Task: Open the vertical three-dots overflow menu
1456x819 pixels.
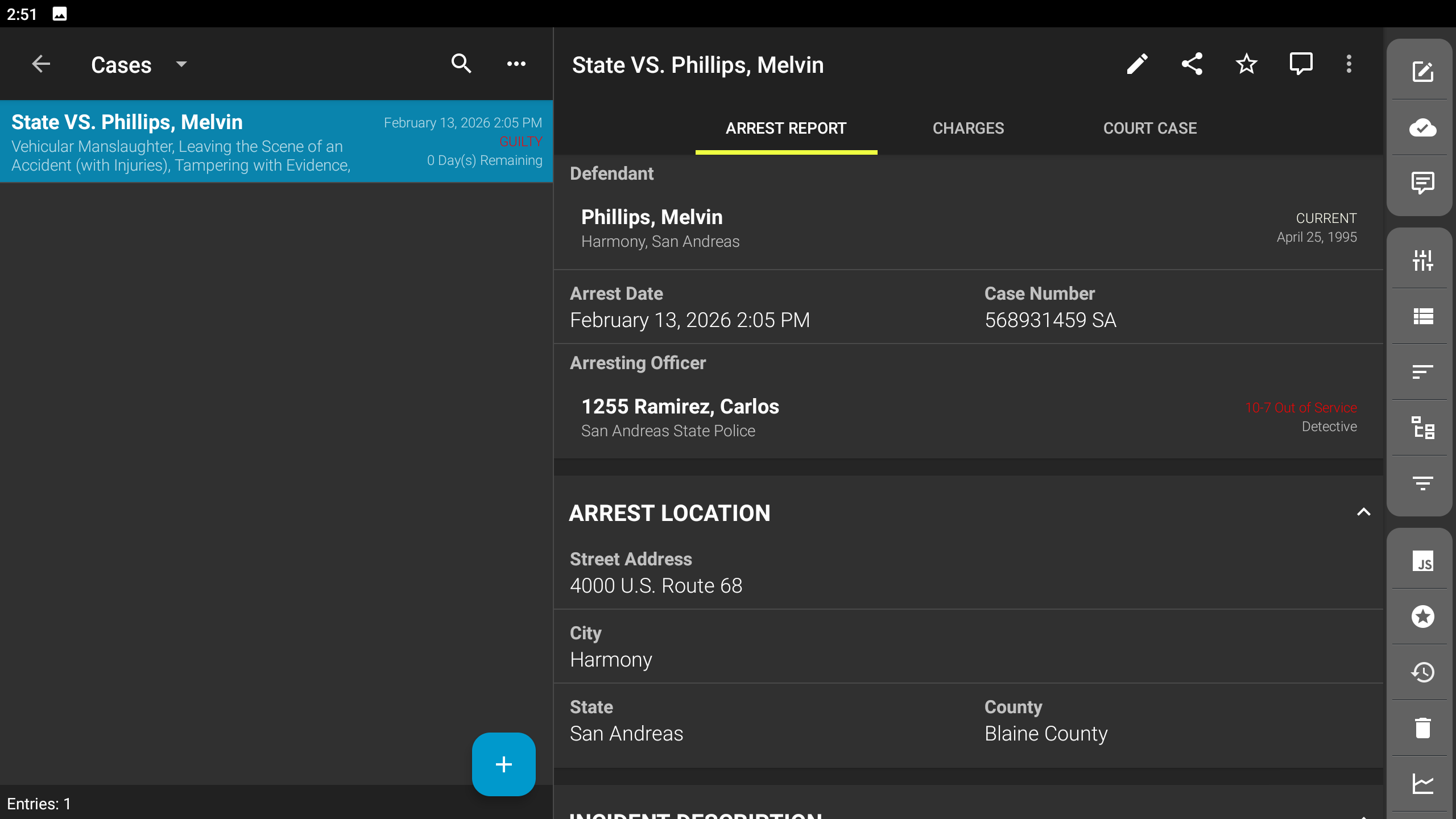Action: tap(1349, 64)
